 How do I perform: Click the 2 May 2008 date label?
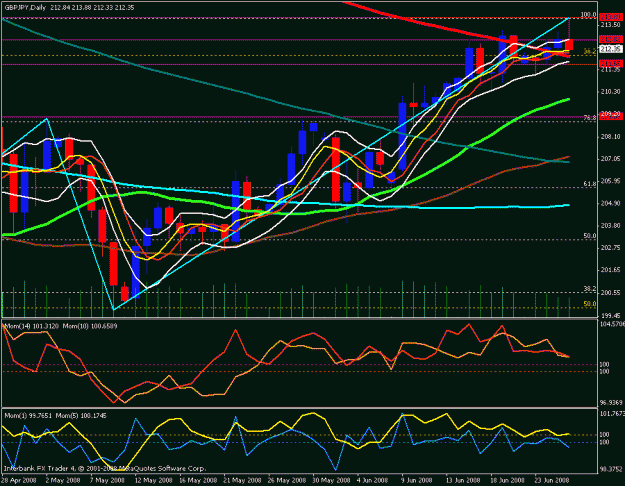[63, 480]
